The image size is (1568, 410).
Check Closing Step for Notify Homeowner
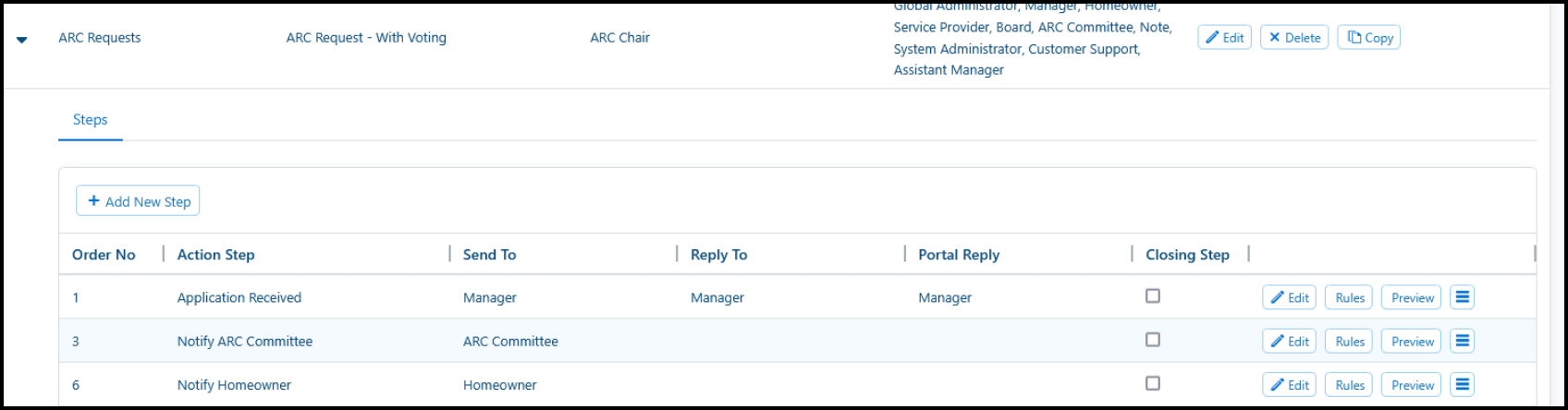(x=1152, y=383)
